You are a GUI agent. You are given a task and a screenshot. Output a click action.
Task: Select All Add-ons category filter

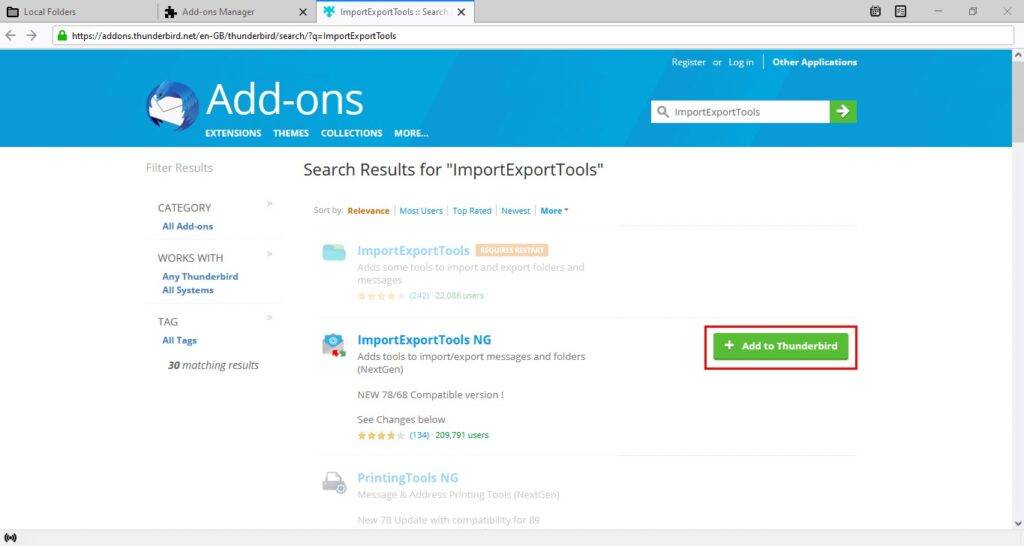point(187,227)
